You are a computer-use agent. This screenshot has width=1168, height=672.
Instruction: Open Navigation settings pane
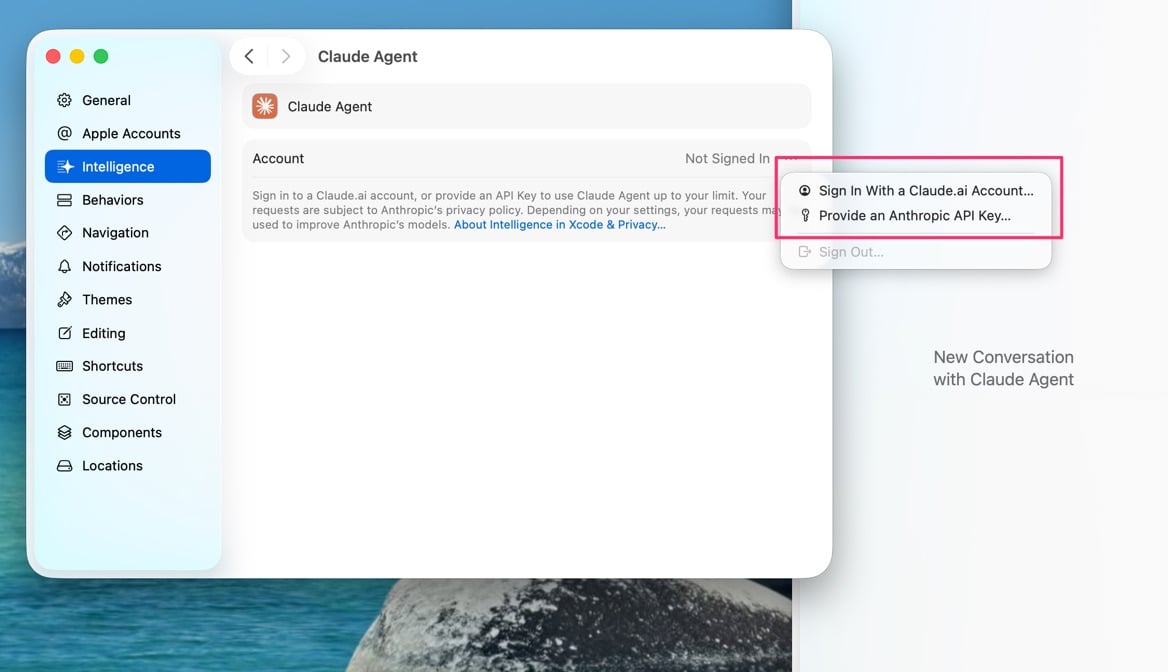pos(127,232)
